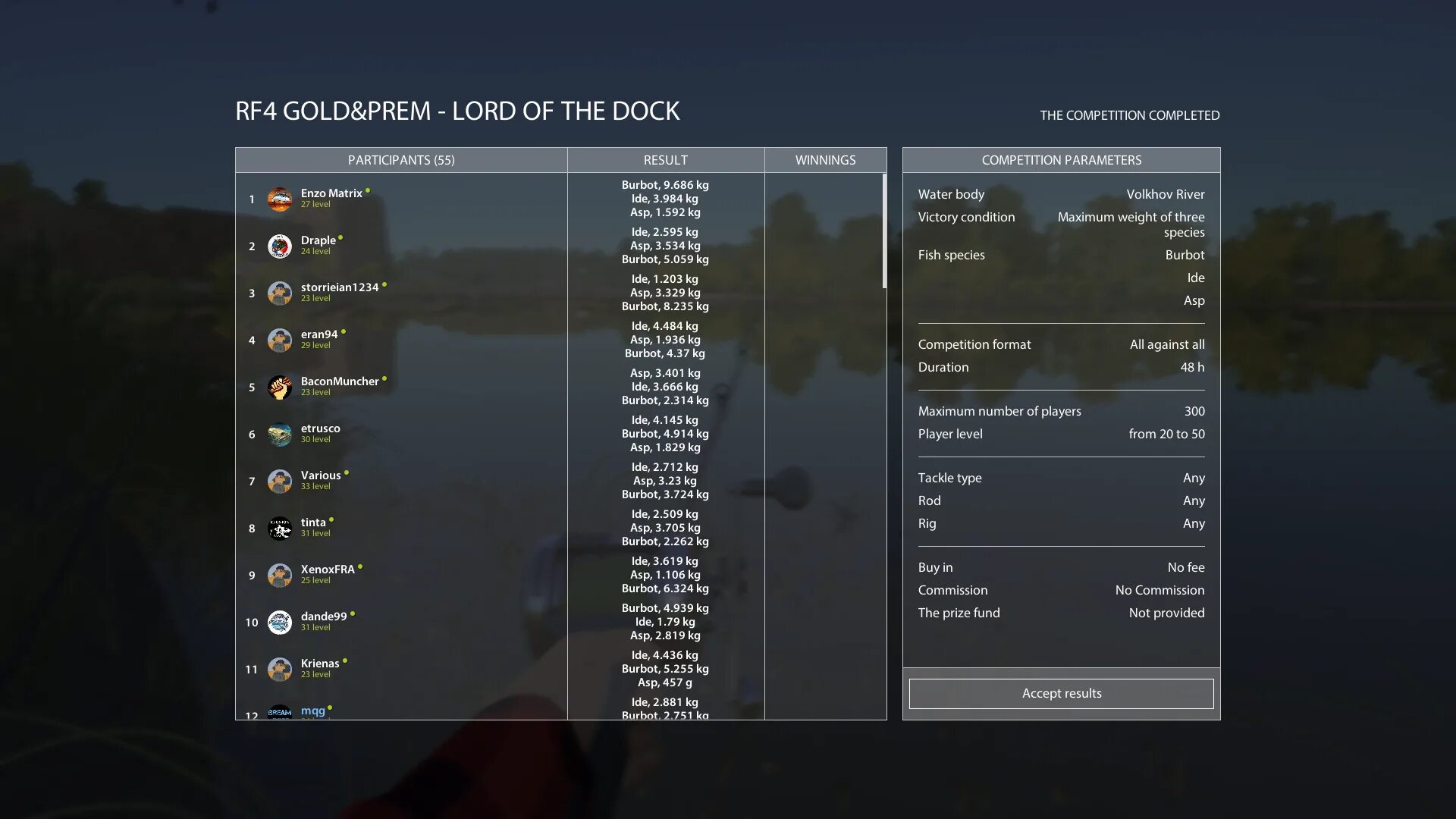Click Various player avatar icon rank 7
Screen dimensions: 1456x819
(280, 480)
